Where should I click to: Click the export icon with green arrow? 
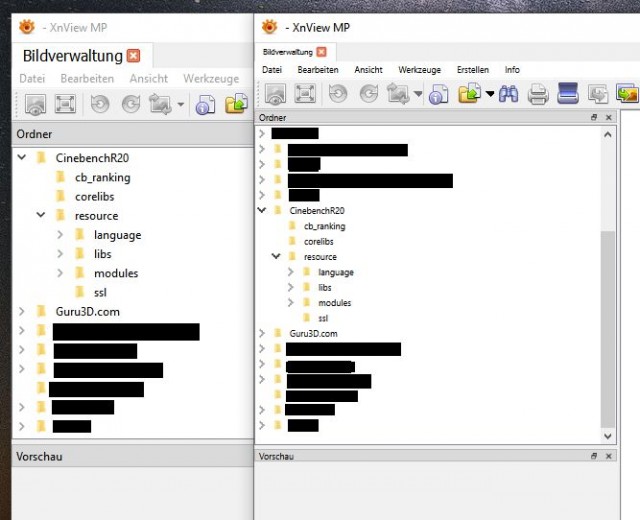click(628, 93)
